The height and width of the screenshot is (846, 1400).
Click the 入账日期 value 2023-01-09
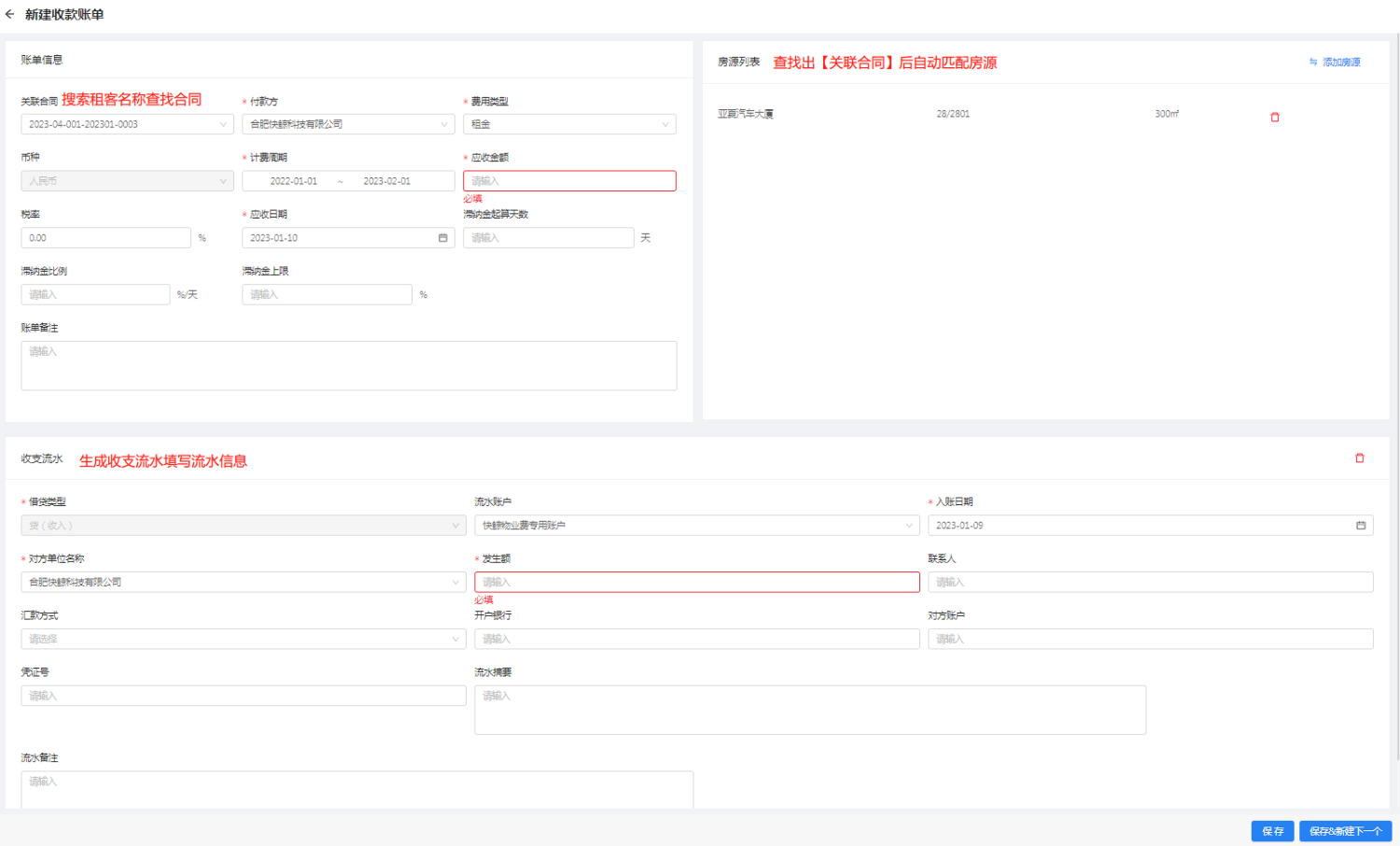pyautogui.click(x=959, y=526)
